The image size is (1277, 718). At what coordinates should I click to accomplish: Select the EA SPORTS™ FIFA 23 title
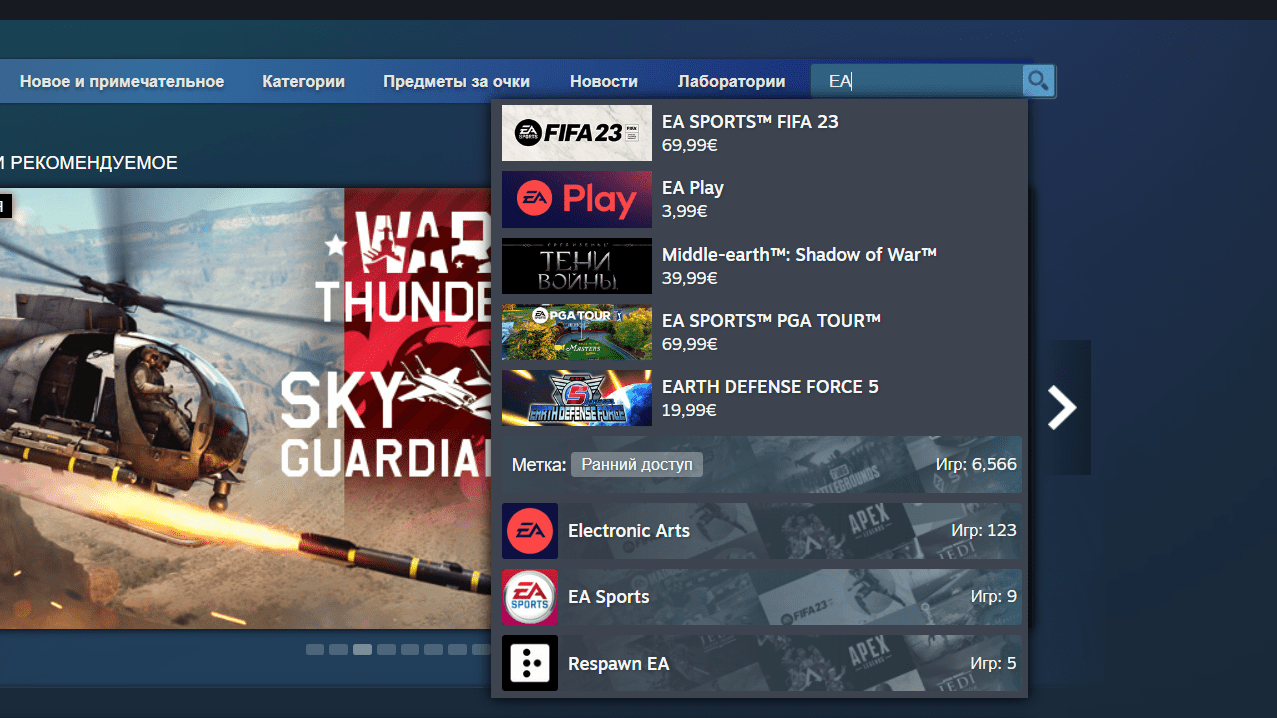pos(750,122)
